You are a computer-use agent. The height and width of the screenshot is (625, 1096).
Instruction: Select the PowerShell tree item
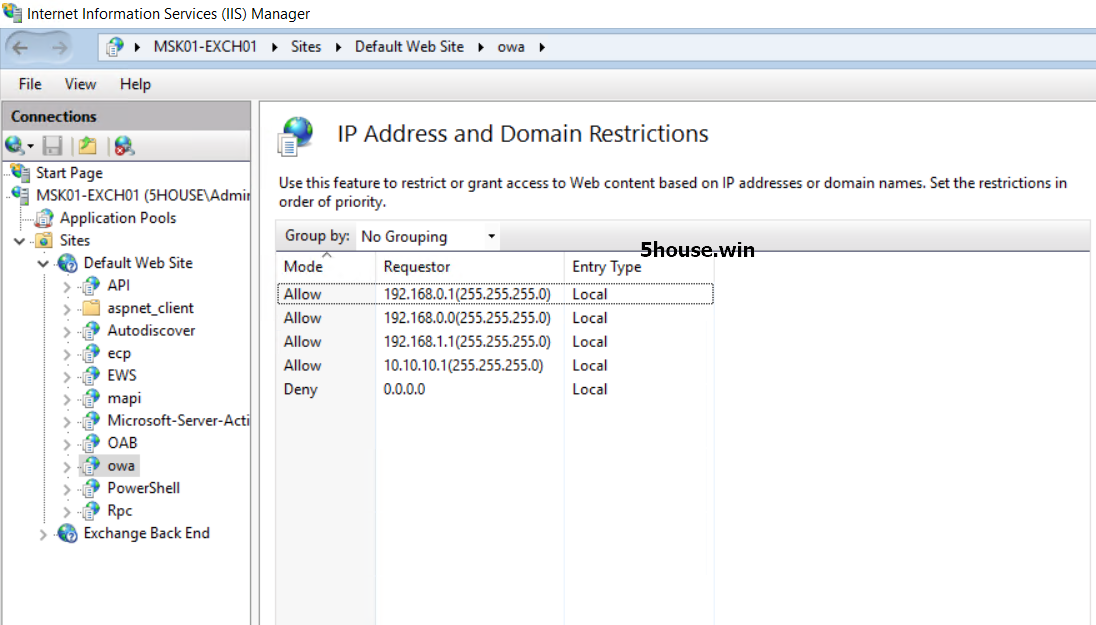143,488
